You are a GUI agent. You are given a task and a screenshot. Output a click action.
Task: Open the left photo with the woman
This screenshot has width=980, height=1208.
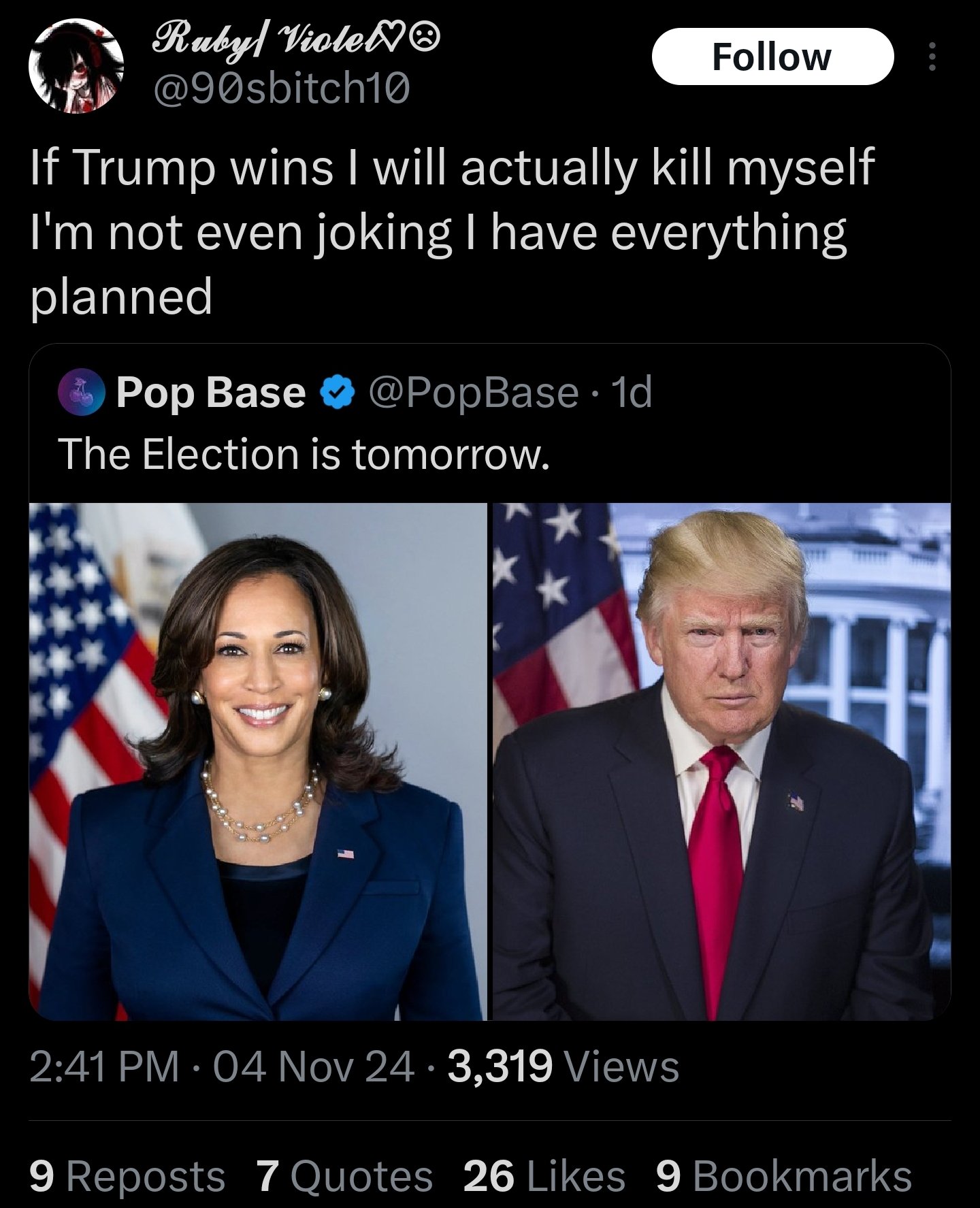tap(258, 762)
